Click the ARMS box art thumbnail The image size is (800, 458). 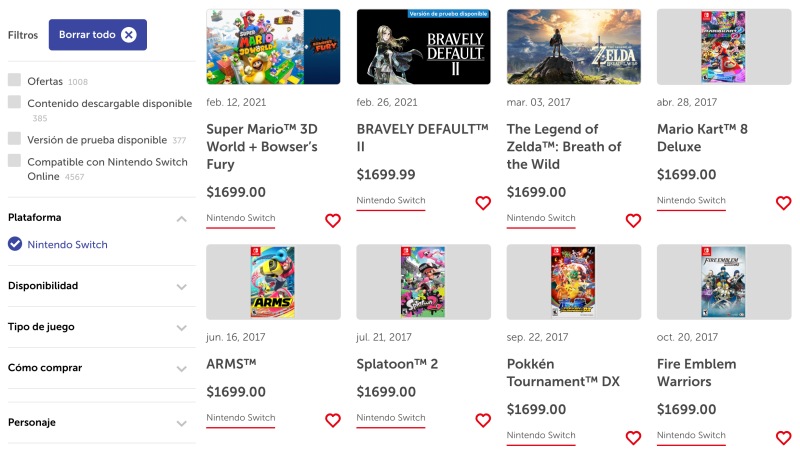[x=273, y=282]
